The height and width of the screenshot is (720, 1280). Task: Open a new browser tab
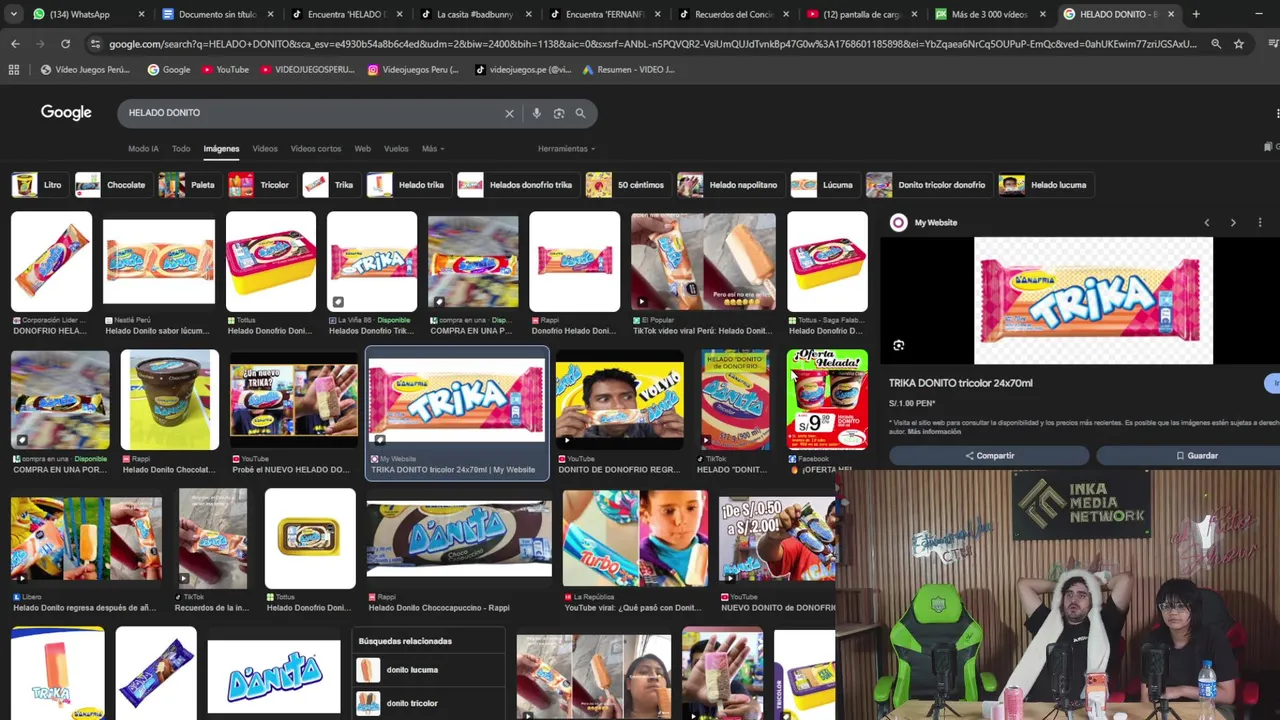point(1196,14)
